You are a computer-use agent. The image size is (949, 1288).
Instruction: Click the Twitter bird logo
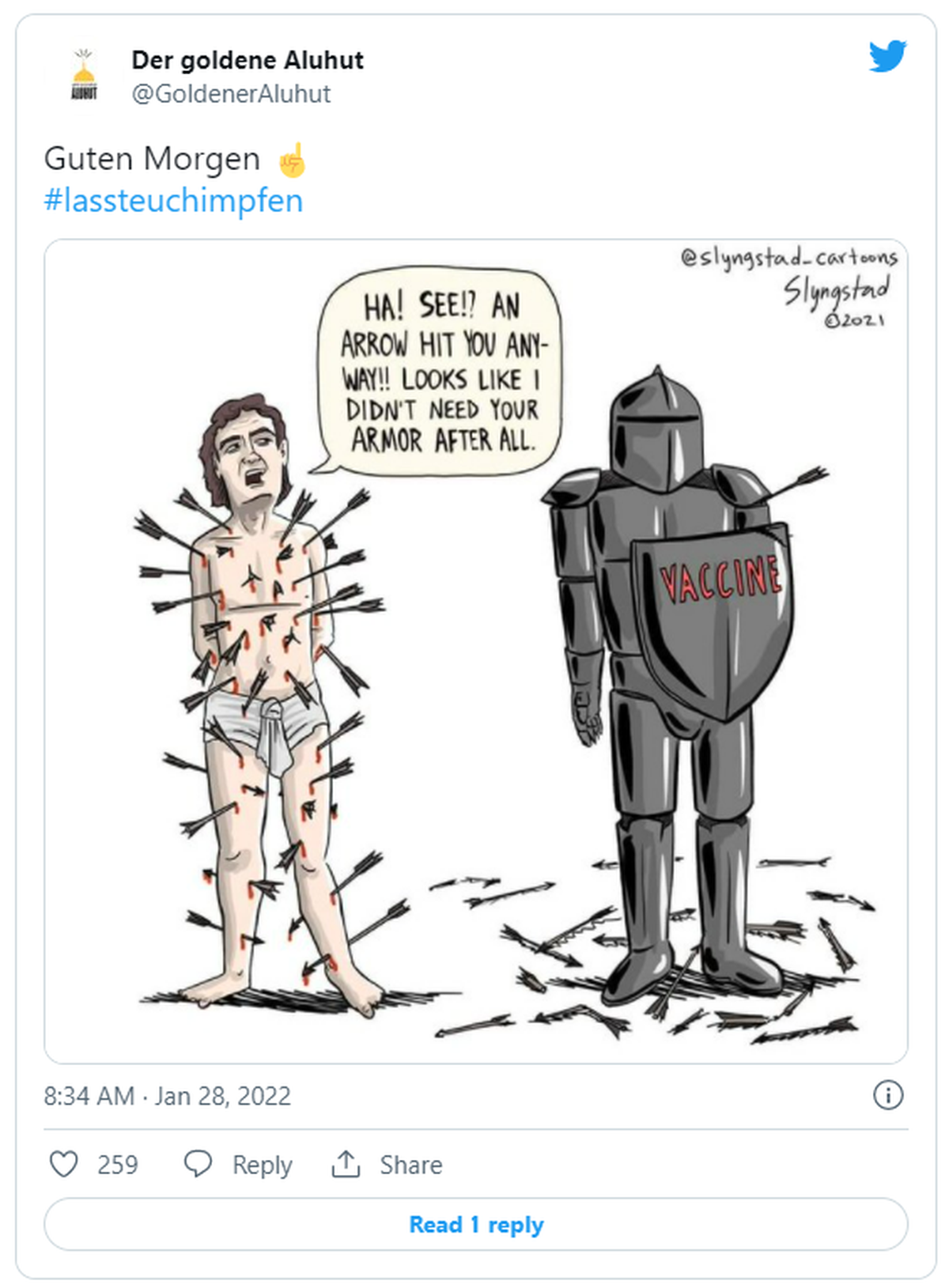click(887, 57)
